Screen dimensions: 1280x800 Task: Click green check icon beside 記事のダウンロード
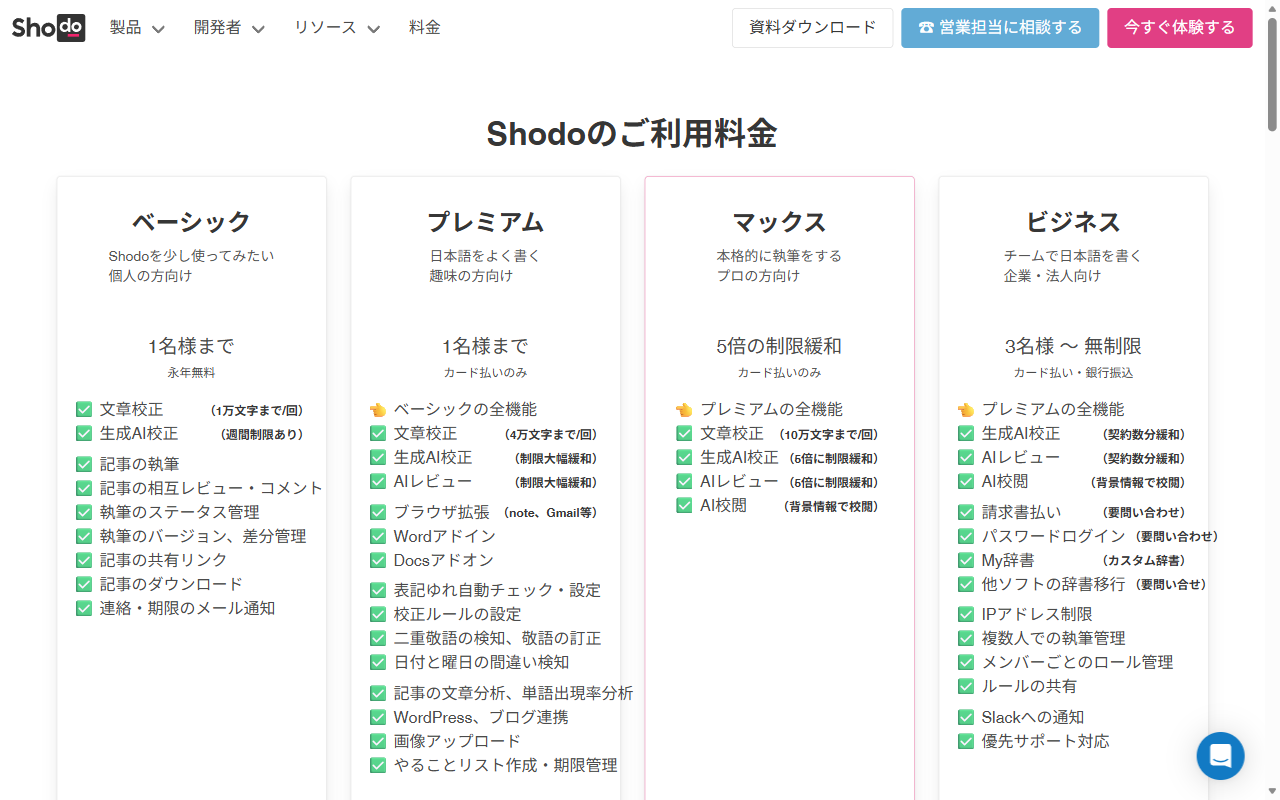point(84,584)
